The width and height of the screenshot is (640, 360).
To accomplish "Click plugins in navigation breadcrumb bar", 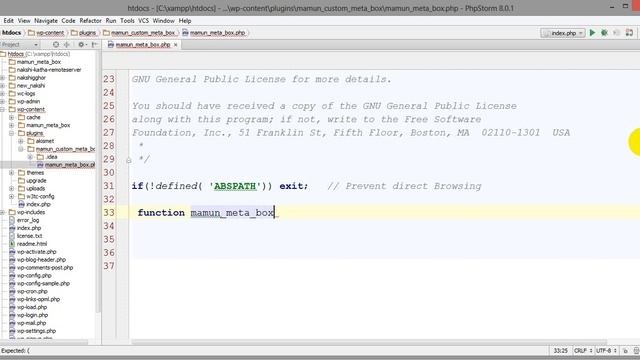I will pyautogui.click(x=83, y=33).
